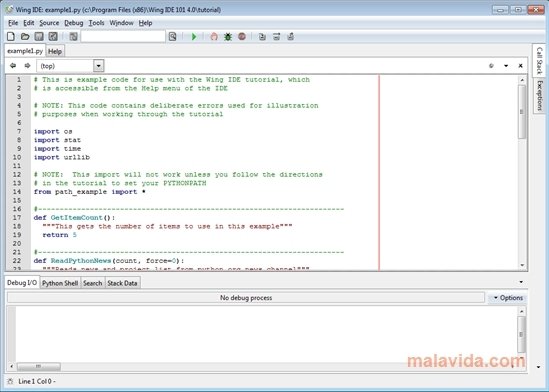Expand the (top) scope dropdown

point(99,66)
